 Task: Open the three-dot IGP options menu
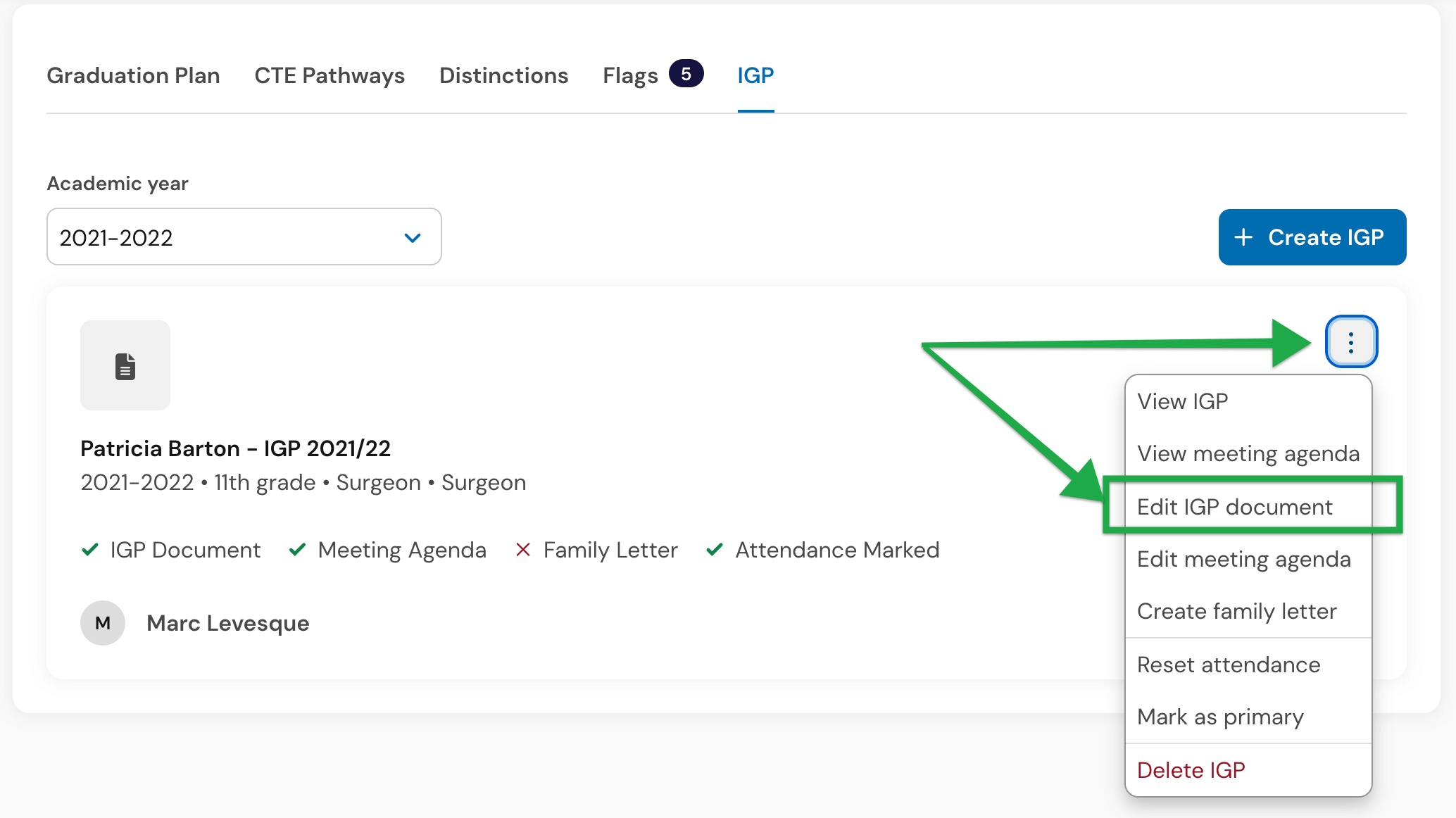click(1351, 342)
